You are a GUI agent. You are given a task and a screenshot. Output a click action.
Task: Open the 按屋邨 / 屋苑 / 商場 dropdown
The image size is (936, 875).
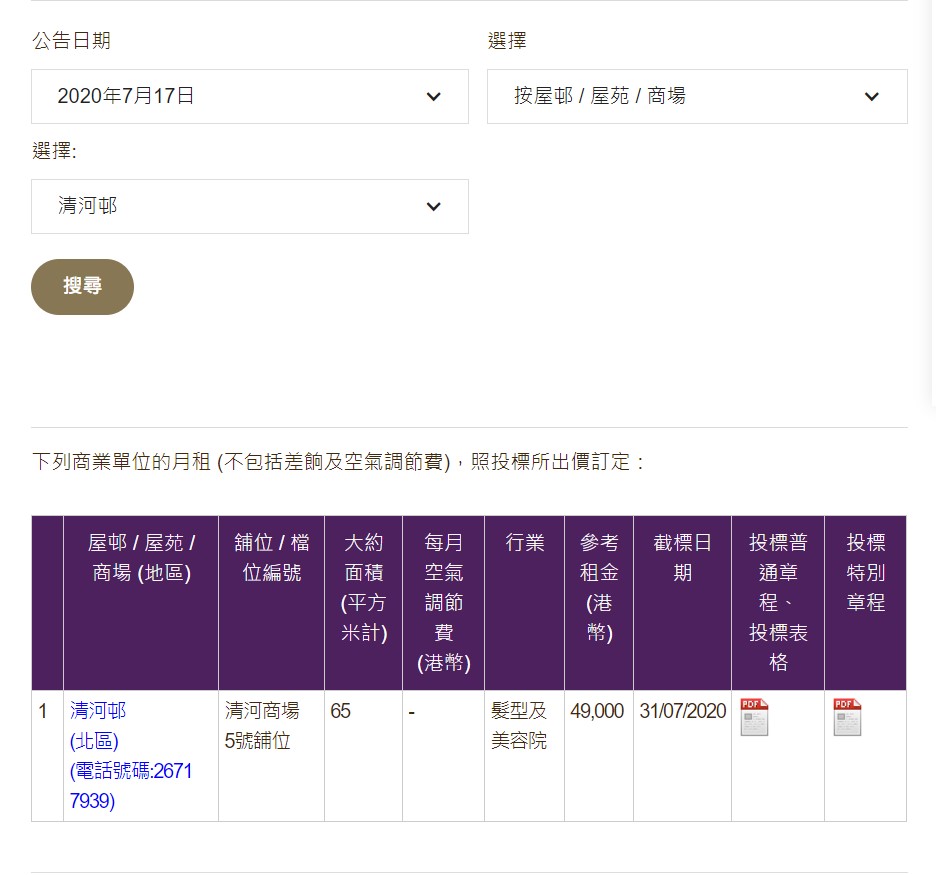(697, 97)
